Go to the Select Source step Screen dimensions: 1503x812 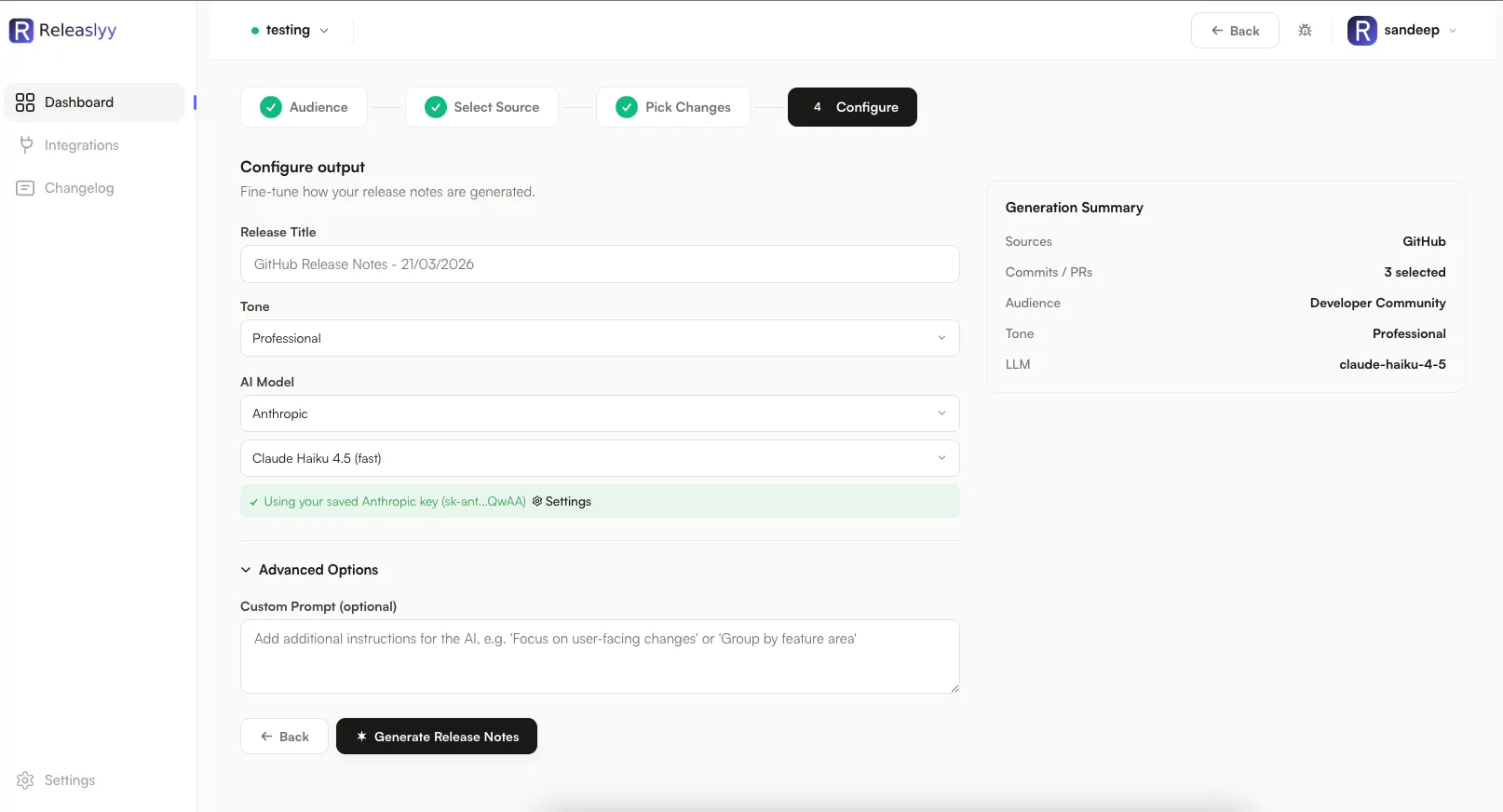pyautogui.click(x=481, y=107)
